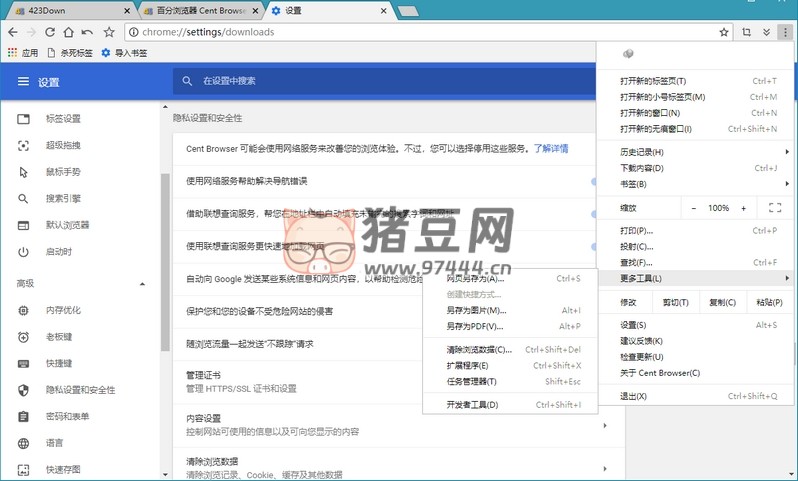The height and width of the screenshot is (481, 798).
Task: Click the zoom in plus button
Action: coord(741,208)
